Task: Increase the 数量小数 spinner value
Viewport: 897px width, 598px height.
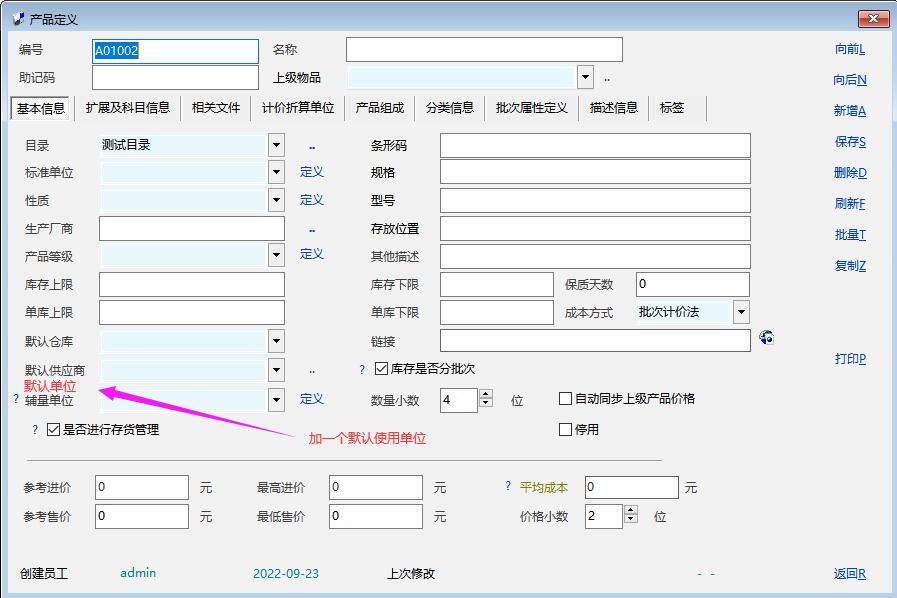Action: [x=486, y=394]
